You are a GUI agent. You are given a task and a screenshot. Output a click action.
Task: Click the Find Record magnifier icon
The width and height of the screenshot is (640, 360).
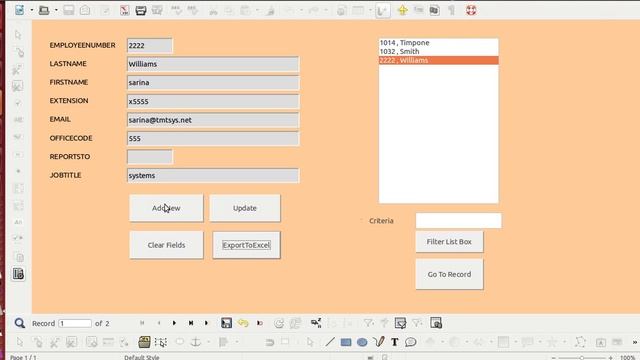[x=19, y=323]
